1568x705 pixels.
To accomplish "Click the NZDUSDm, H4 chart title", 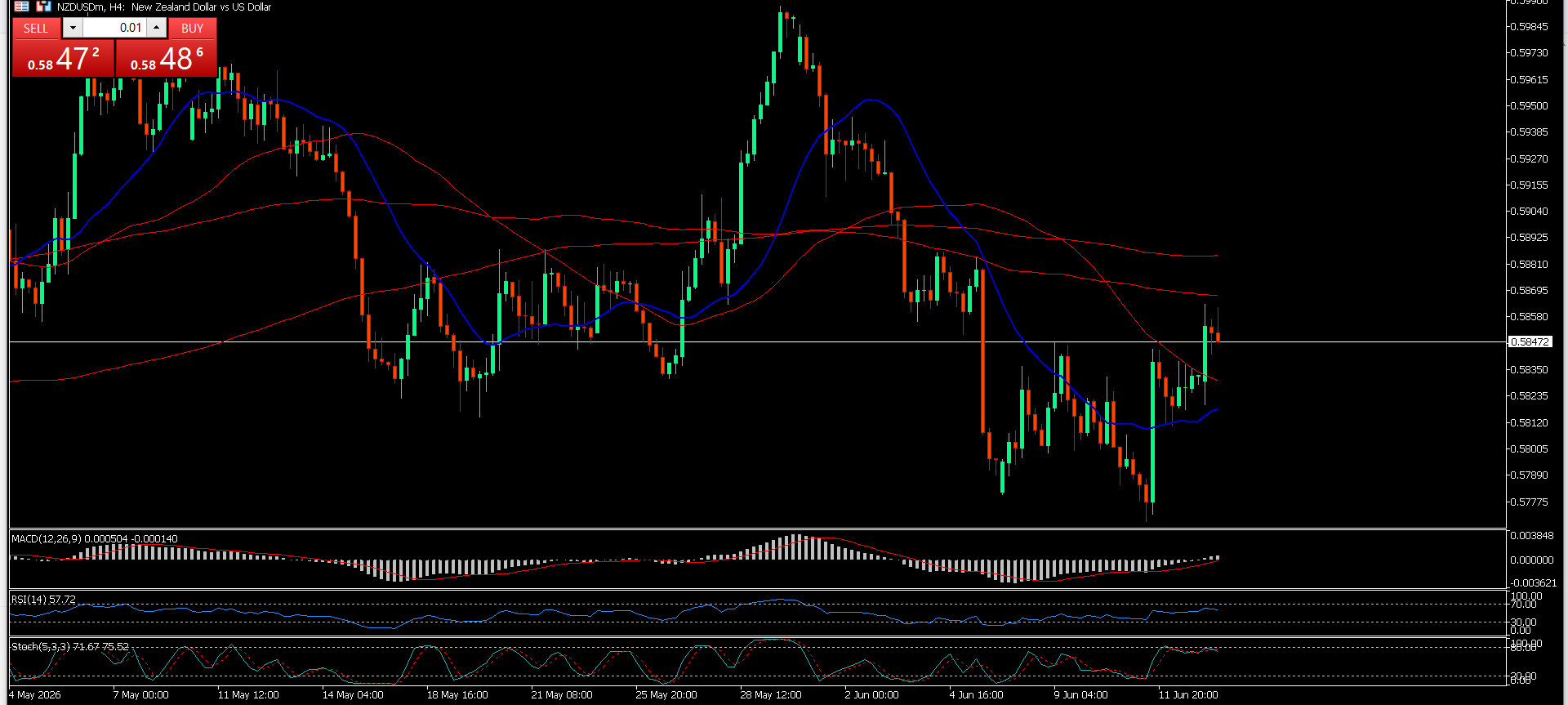I will pyautogui.click(x=164, y=7).
